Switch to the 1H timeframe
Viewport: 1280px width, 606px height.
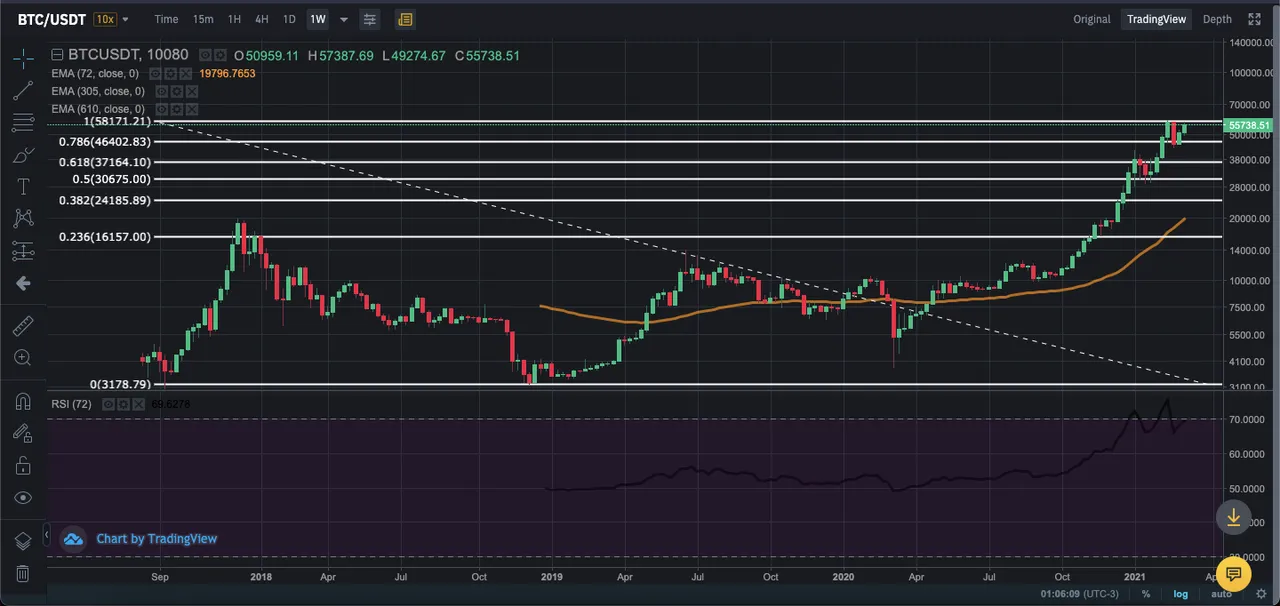tap(234, 19)
